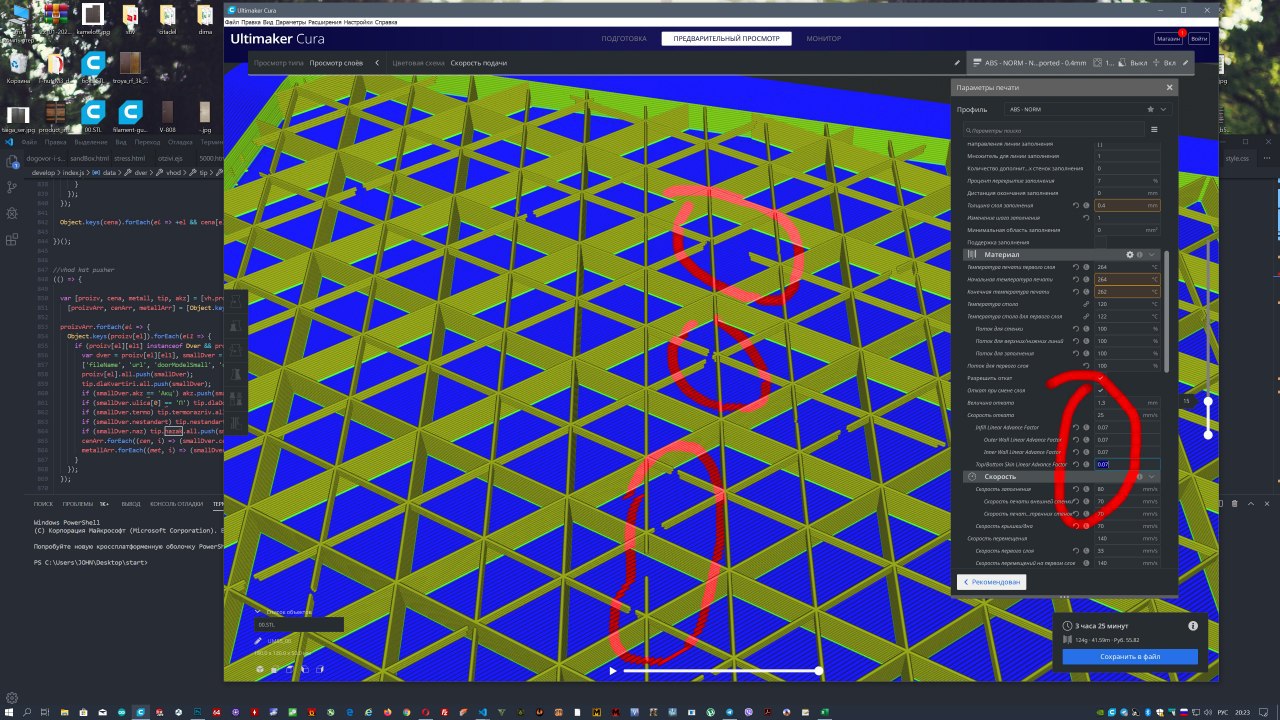Click Величина отката value field 1.3

pyautogui.click(x=1127, y=403)
